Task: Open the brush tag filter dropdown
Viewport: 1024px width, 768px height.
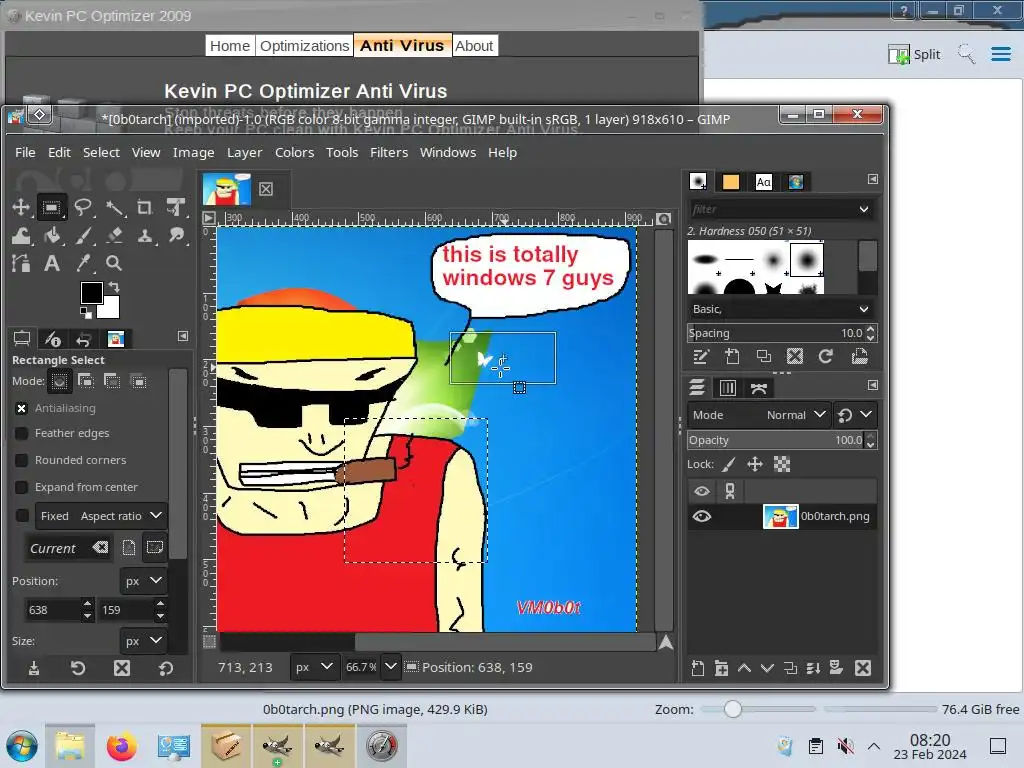Action: (864, 209)
